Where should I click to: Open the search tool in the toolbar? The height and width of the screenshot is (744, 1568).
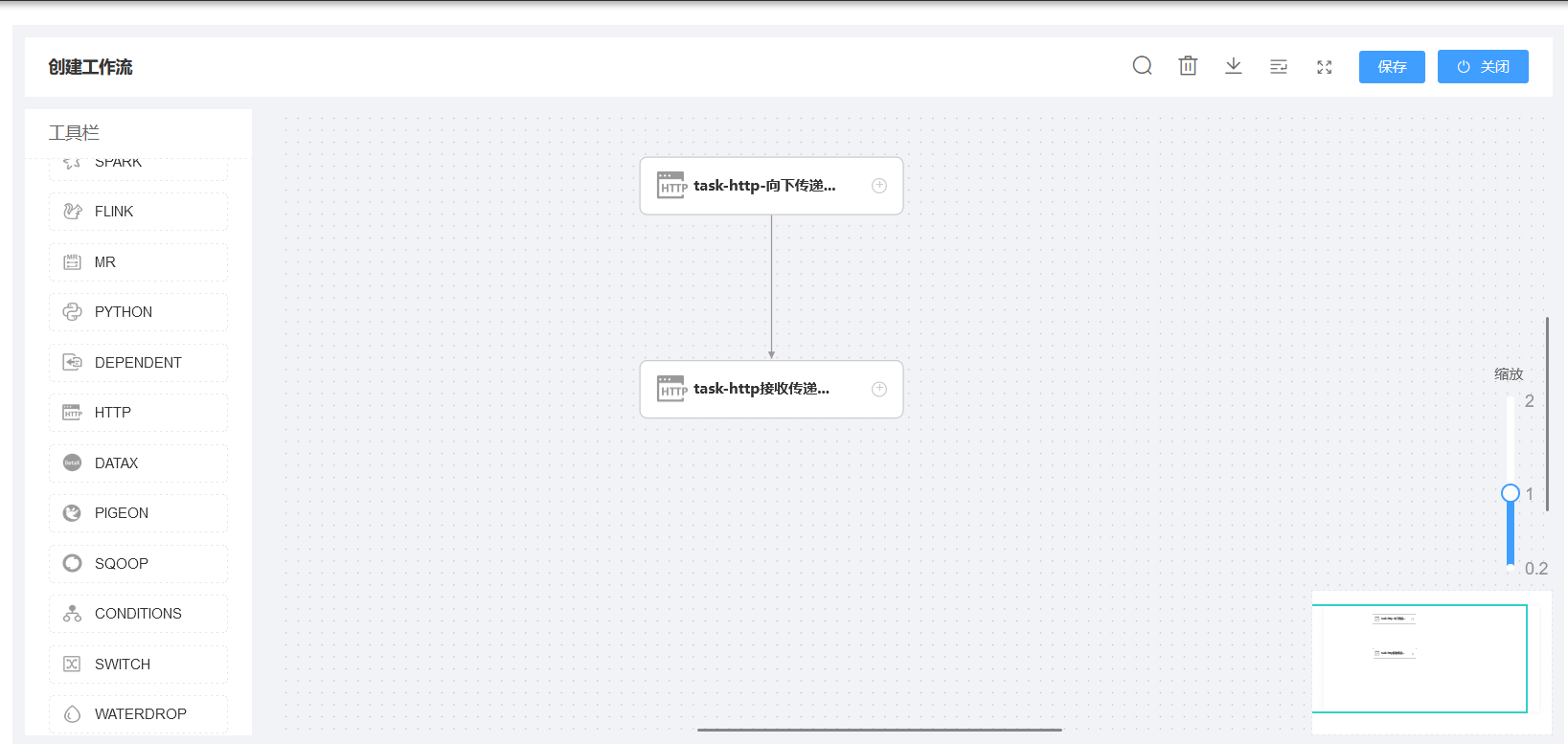(1142, 66)
